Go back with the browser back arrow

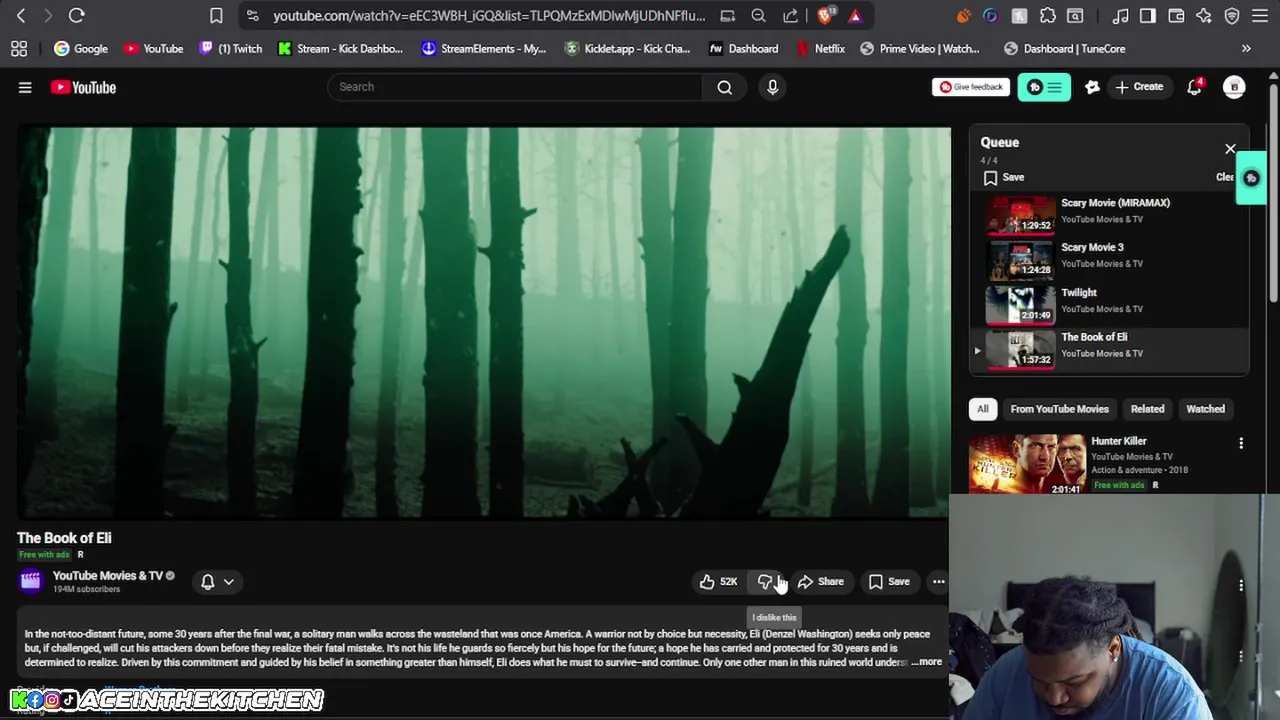(x=21, y=15)
